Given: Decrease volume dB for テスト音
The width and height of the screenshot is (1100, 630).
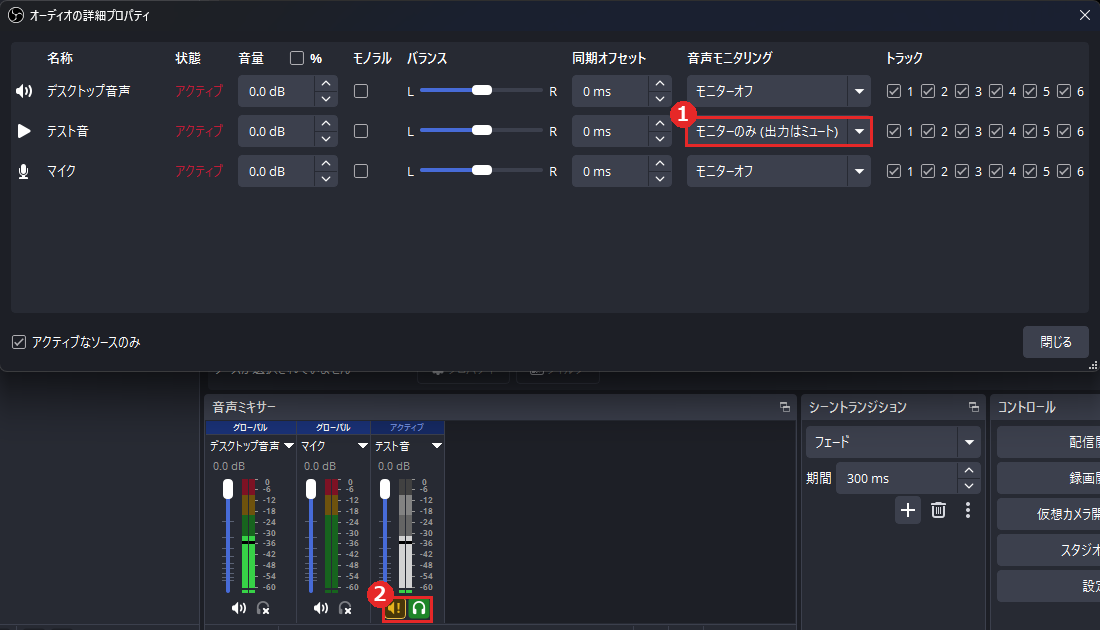Looking at the screenshot, I should pyautogui.click(x=326, y=140).
